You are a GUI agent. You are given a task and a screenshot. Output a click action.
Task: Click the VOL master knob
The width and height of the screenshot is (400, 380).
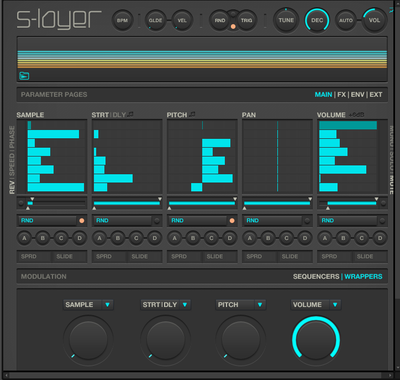(374, 20)
